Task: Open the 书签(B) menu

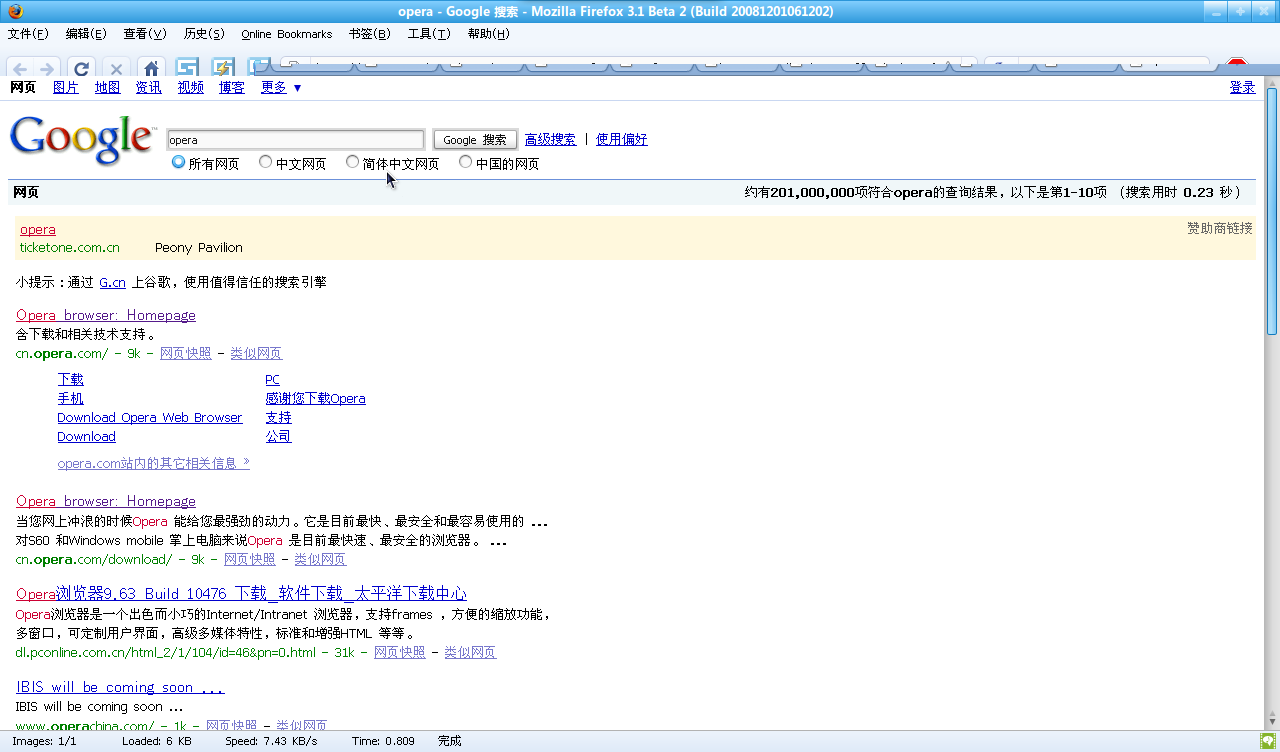Action: pyautogui.click(x=369, y=34)
